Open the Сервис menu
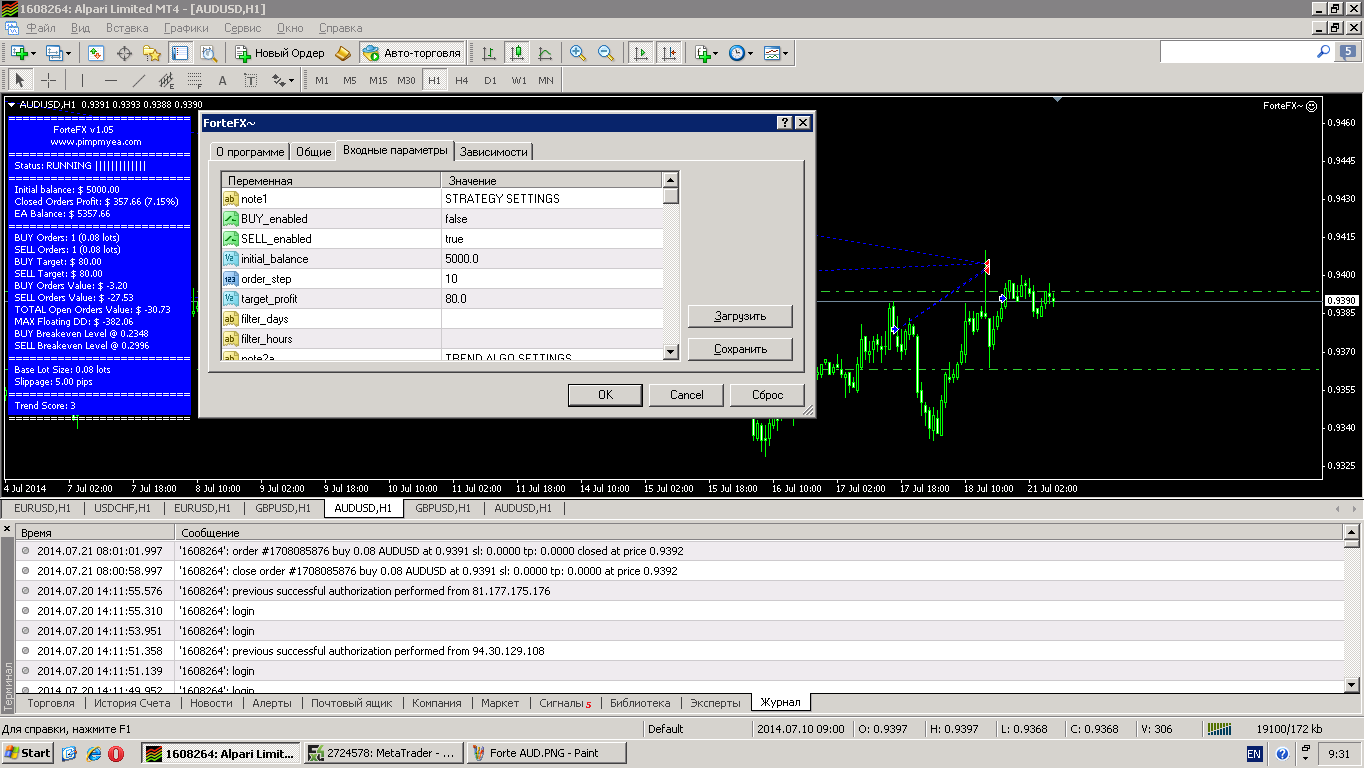This screenshot has height=768, width=1364. click(x=243, y=28)
